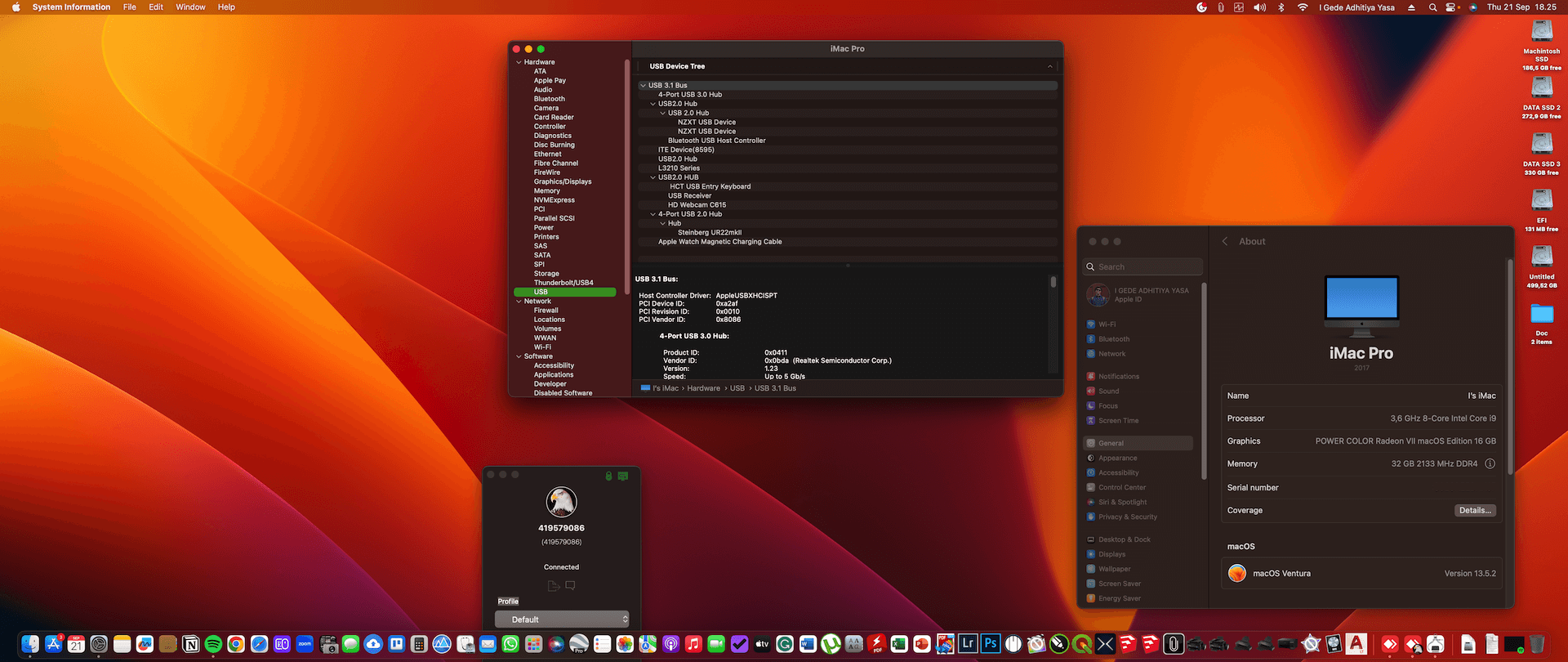Open Finder from the dock
Image resolution: width=1568 pixels, height=662 pixels.
tap(30, 644)
